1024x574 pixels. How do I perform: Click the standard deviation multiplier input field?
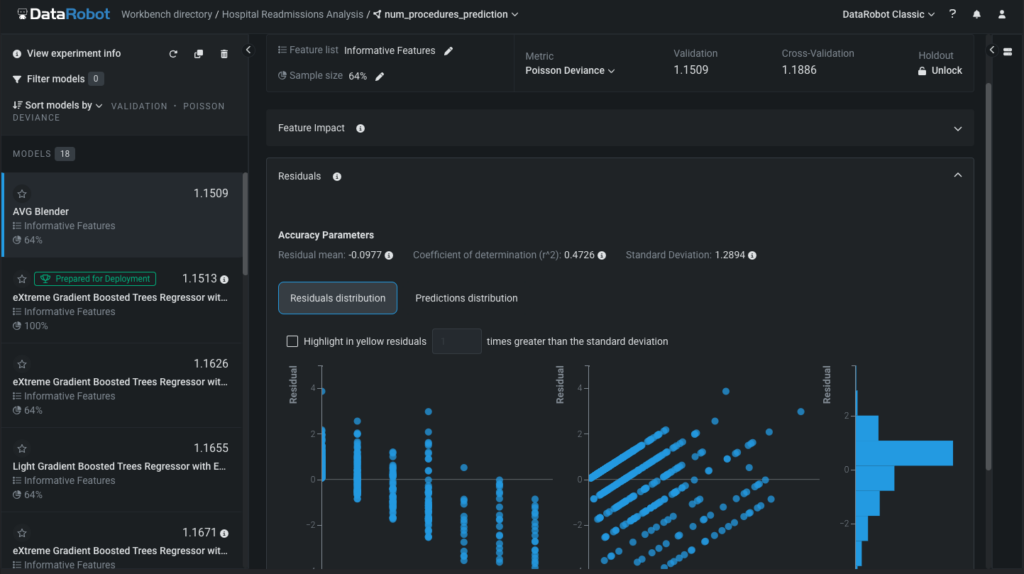click(x=456, y=341)
